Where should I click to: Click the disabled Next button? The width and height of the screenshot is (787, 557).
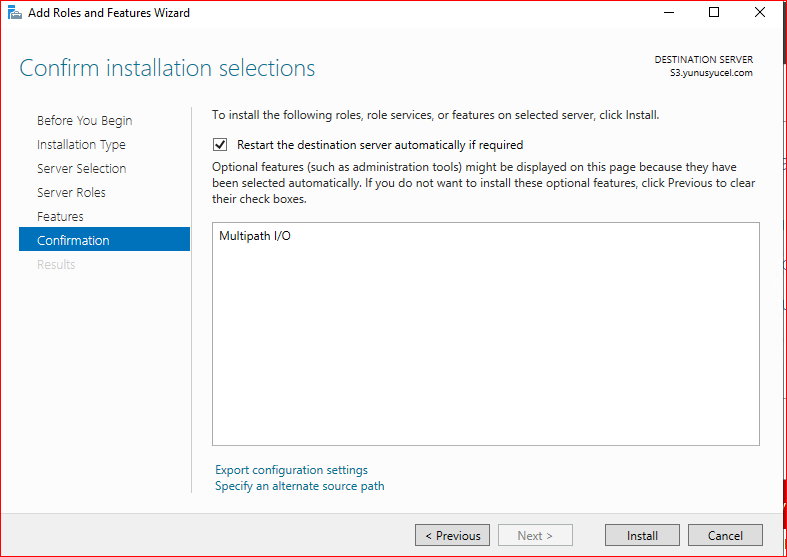[535, 535]
